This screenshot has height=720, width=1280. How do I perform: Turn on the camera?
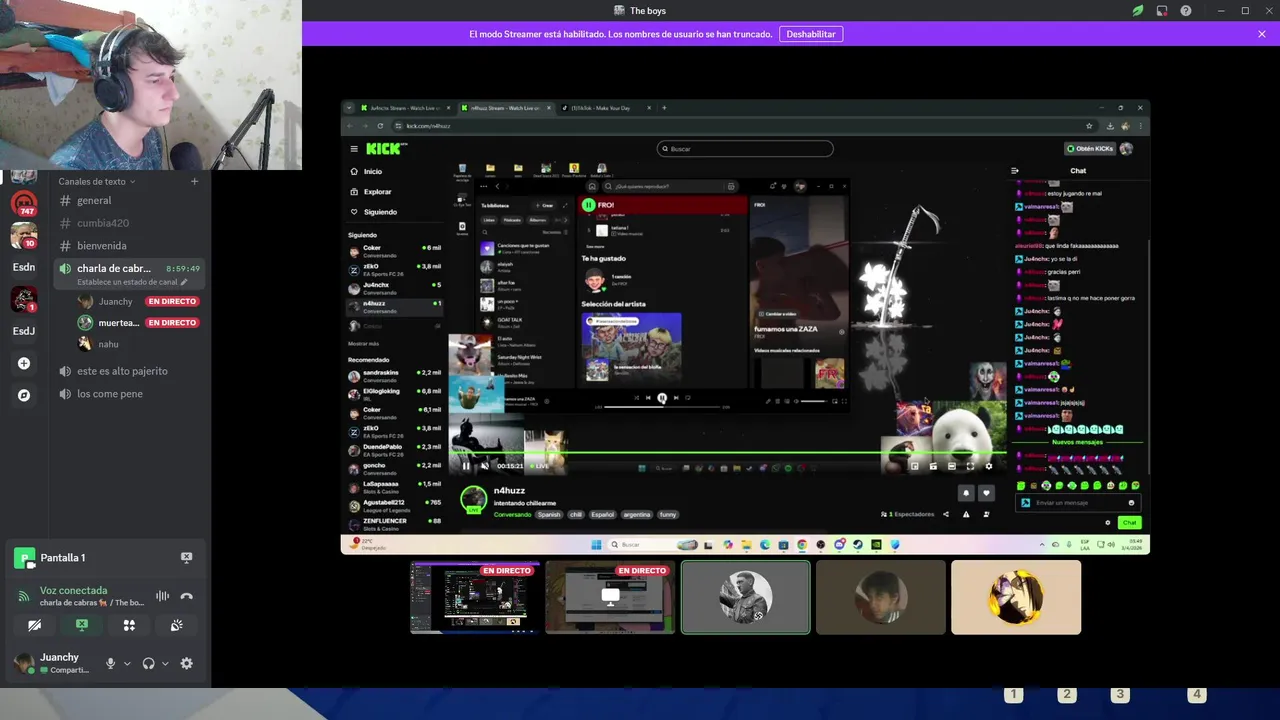click(35, 625)
